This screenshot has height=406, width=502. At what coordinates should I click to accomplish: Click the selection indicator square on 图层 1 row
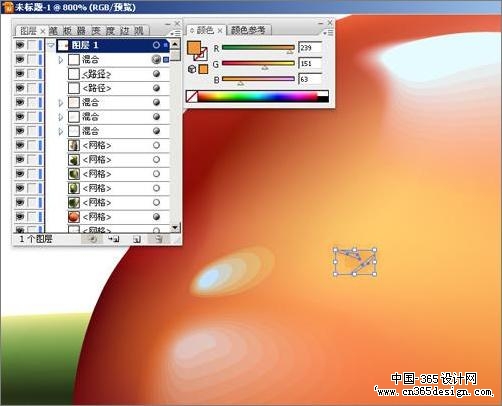pos(166,45)
